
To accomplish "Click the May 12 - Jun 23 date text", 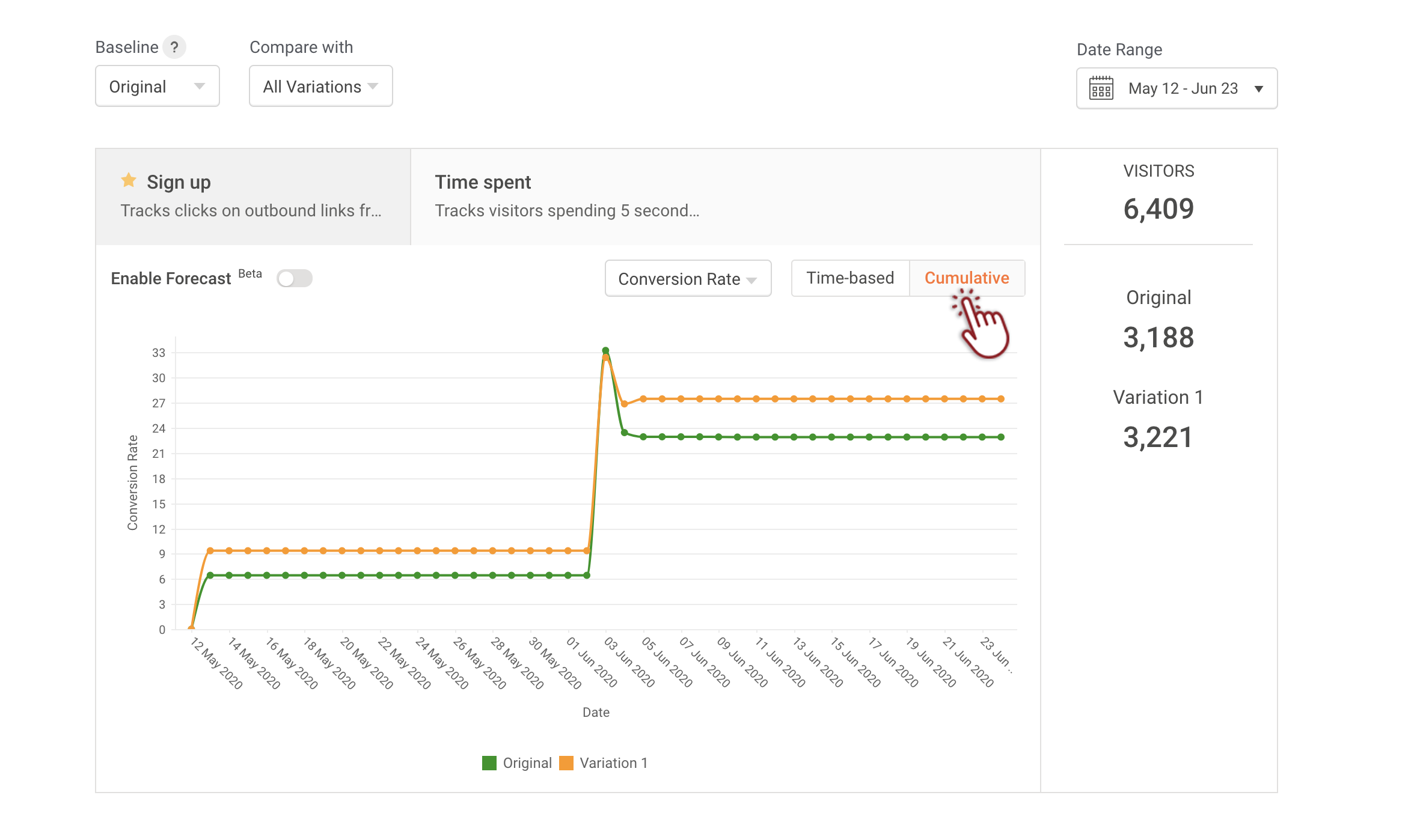I will pyautogui.click(x=1183, y=89).
